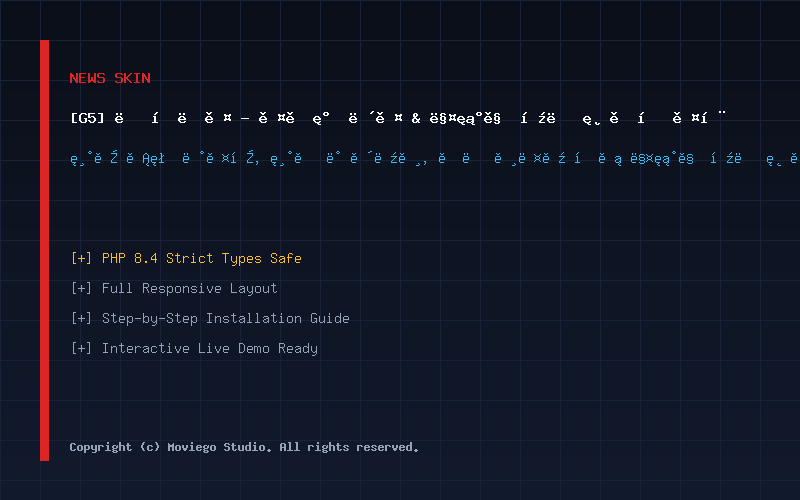Viewport: 800px width, 500px height.
Task: Open the Step-by-Step Installation Guide text
Action: [x=226, y=319]
